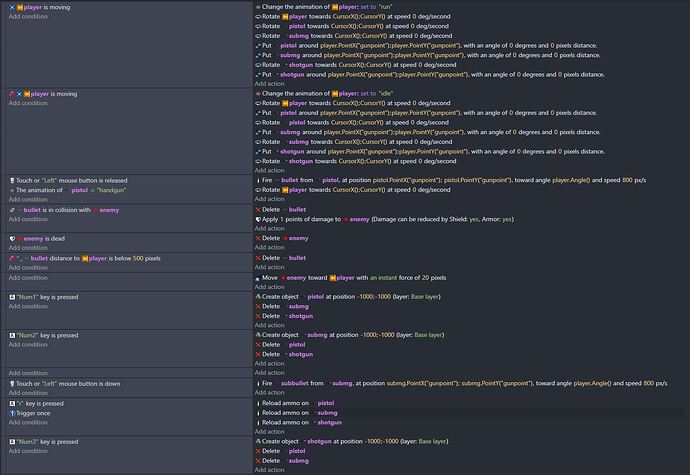
Task: Click the Trigger once condition icon
Action: (9, 413)
